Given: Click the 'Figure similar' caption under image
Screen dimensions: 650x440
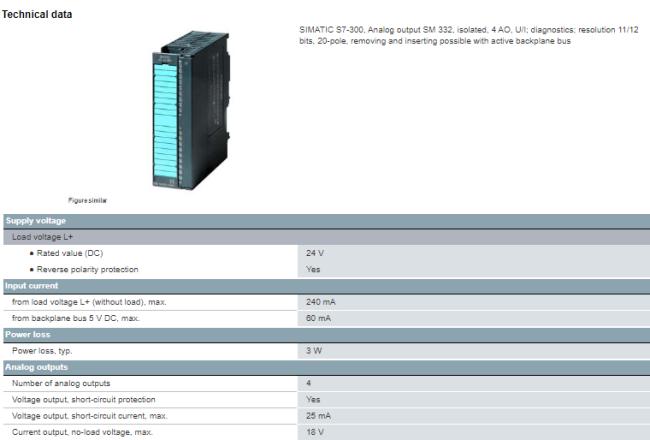Looking at the screenshot, I should (88, 200).
